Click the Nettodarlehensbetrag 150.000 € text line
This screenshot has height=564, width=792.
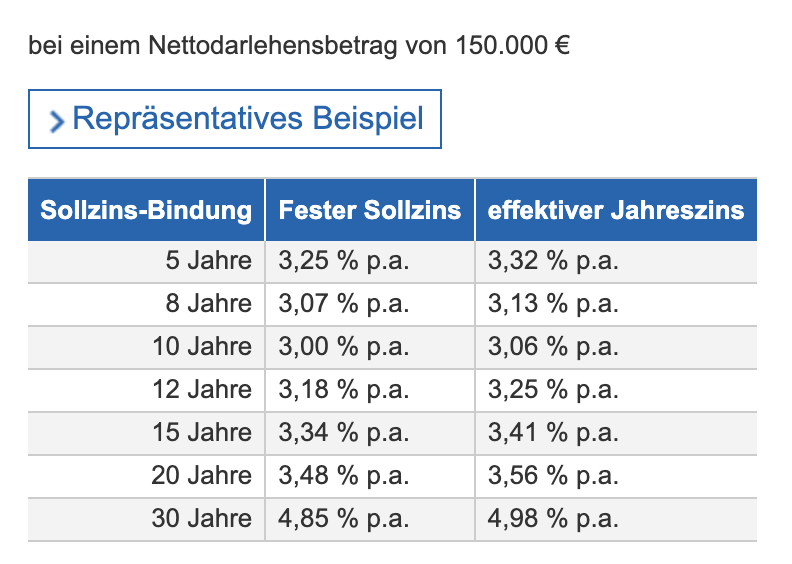[300, 46]
